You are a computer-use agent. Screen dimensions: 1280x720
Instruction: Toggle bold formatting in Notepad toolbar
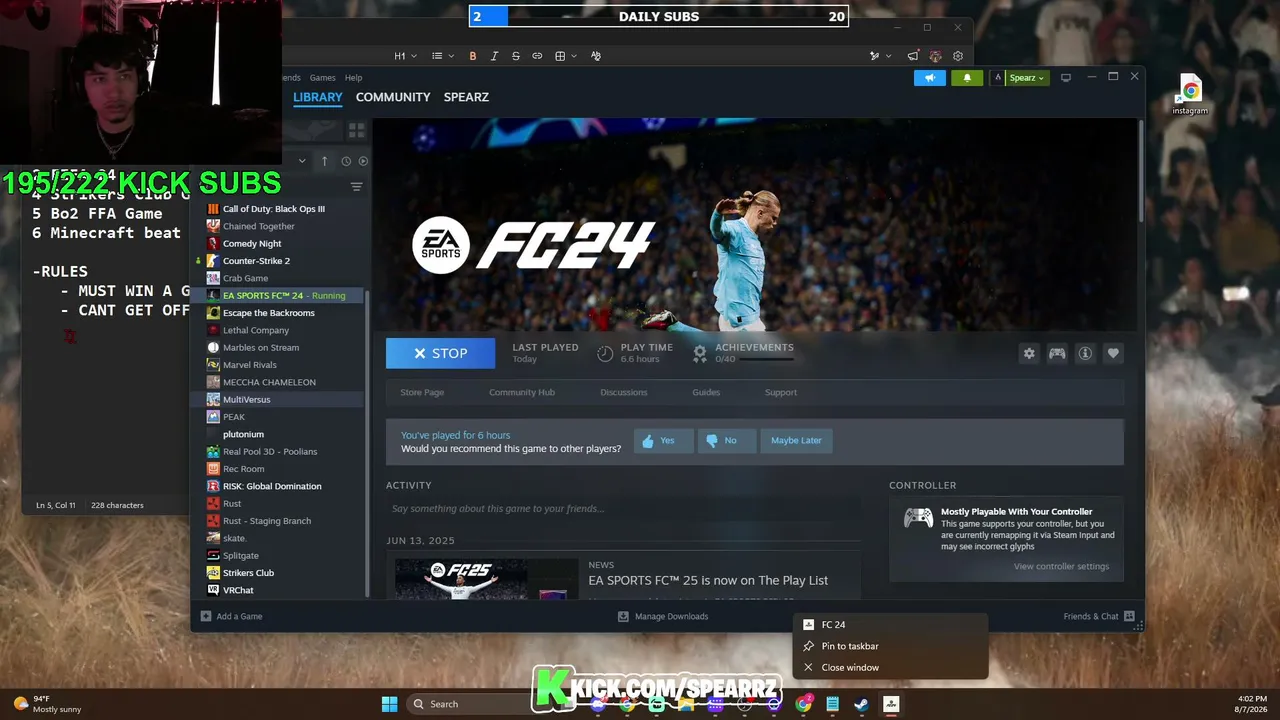(473, 56)
